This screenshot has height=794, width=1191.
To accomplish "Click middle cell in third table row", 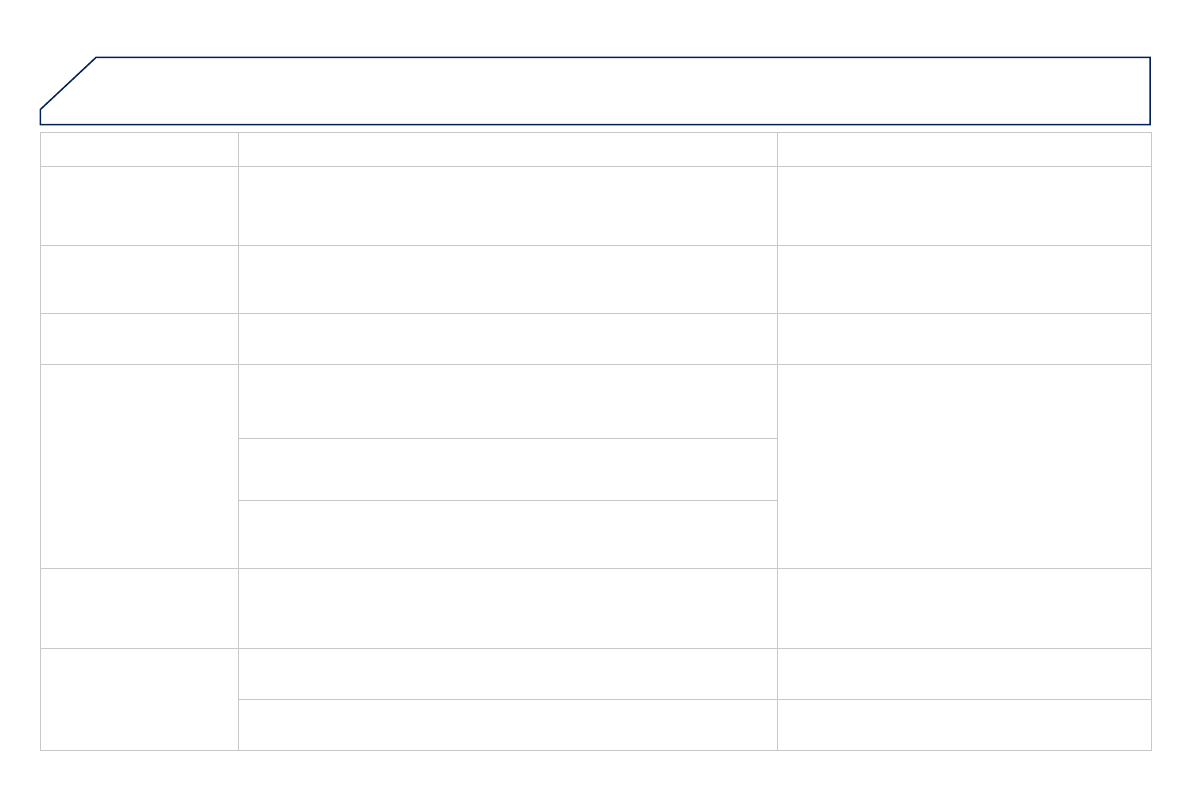I will [507, 279].
